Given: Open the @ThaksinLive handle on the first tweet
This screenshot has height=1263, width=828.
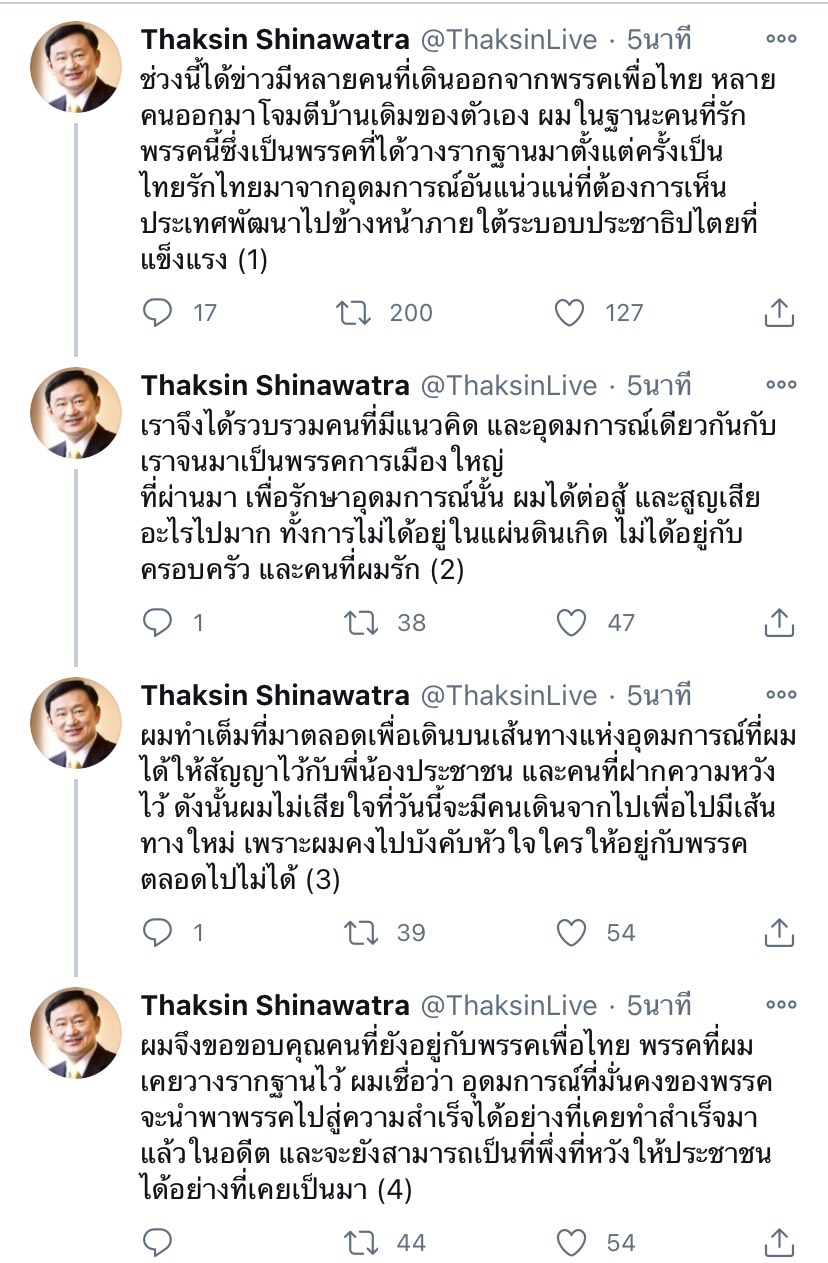Looking at the screenshot, I should pos(507,40).
